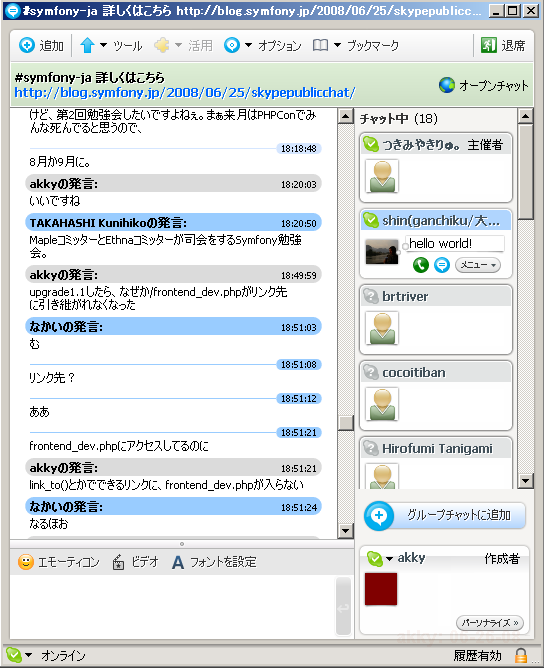544x668 pixels.
Task: Click Hirofumi Tanigami unknown-status icon
Action: [371, 448]
